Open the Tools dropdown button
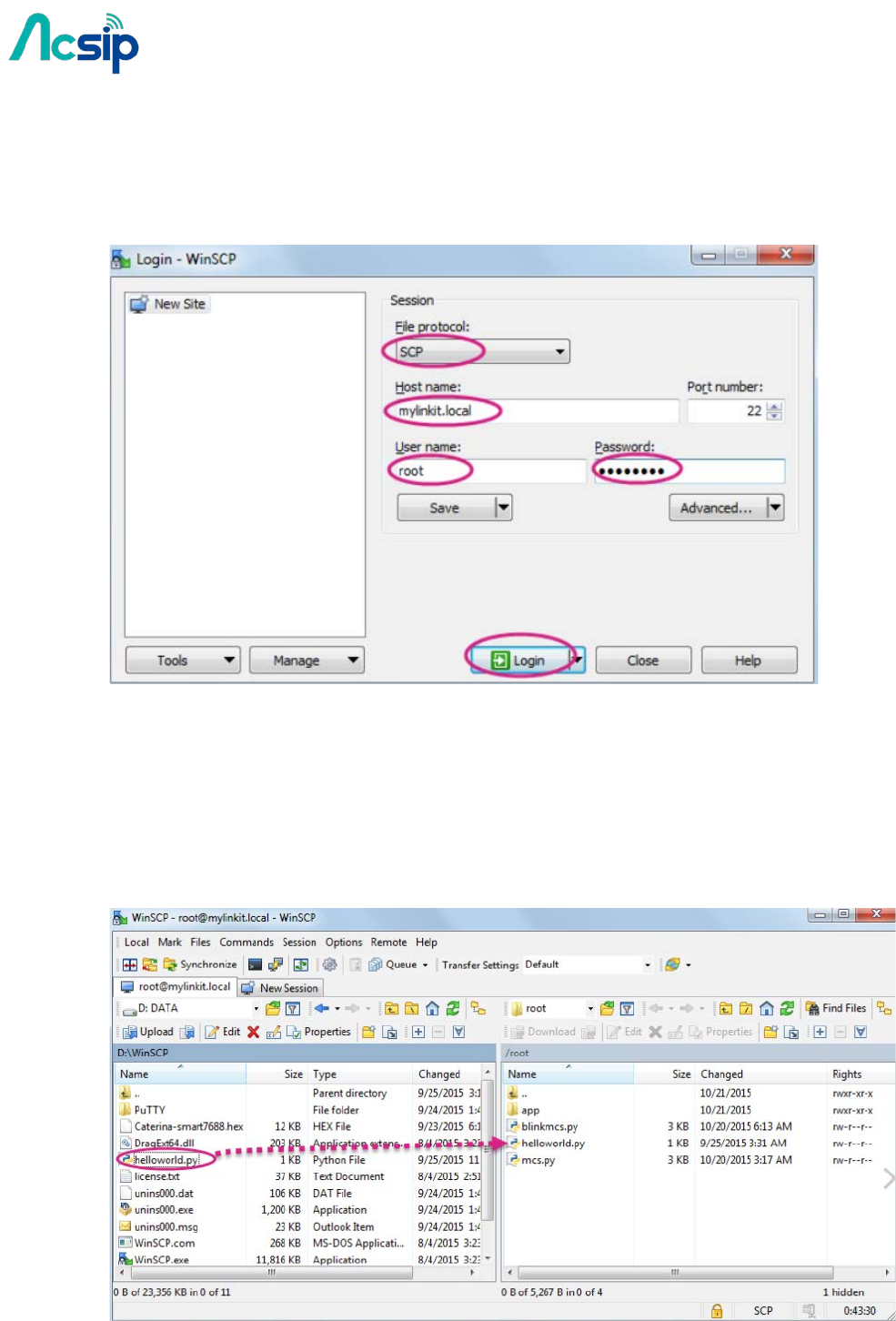 click(183, 660)
